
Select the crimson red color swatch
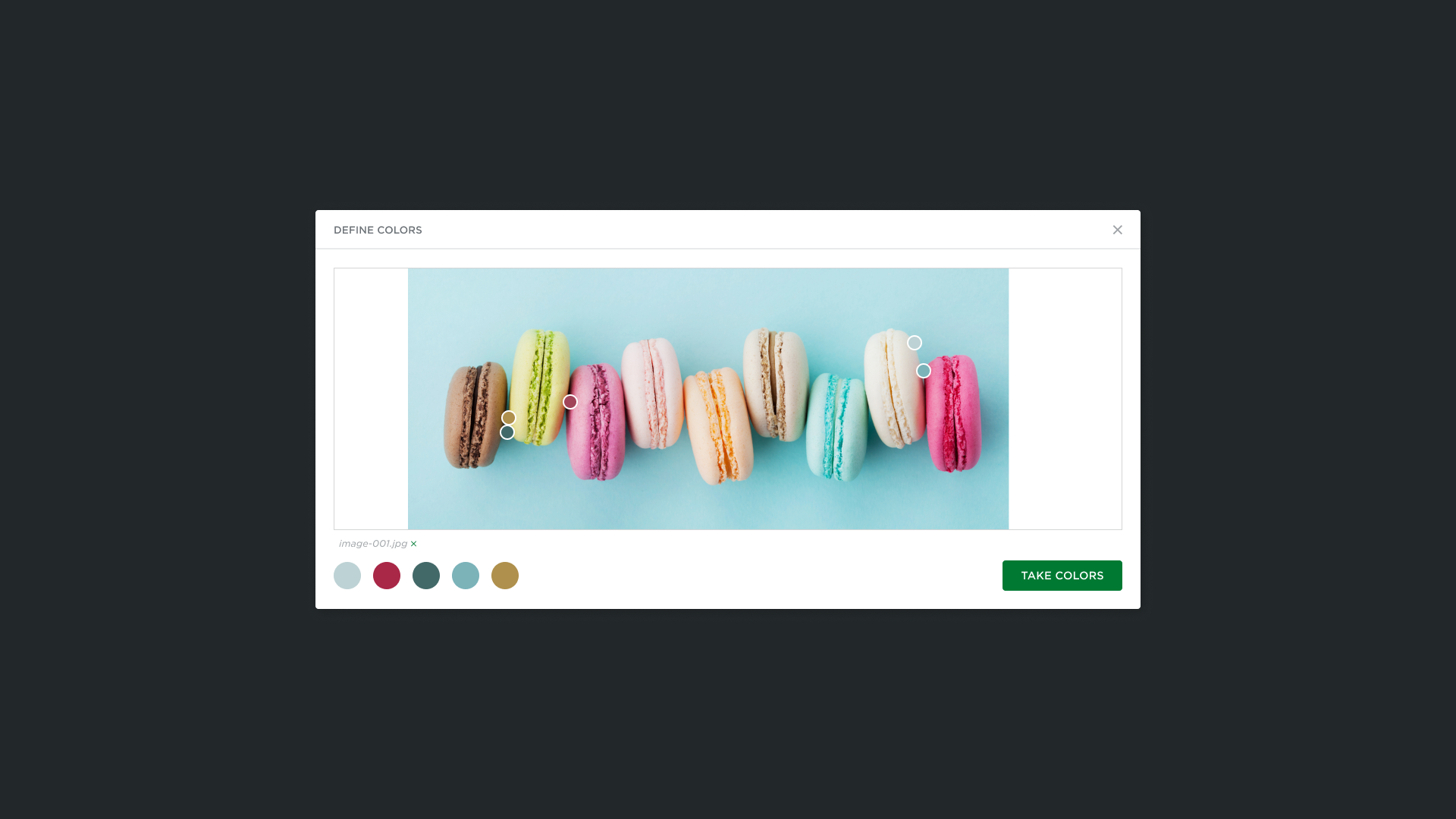coord(387,576)
